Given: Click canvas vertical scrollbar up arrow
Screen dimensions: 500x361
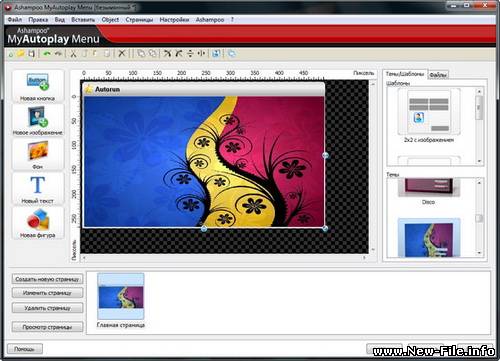Looking at the screenshot, I should click(x=373, y=84).
